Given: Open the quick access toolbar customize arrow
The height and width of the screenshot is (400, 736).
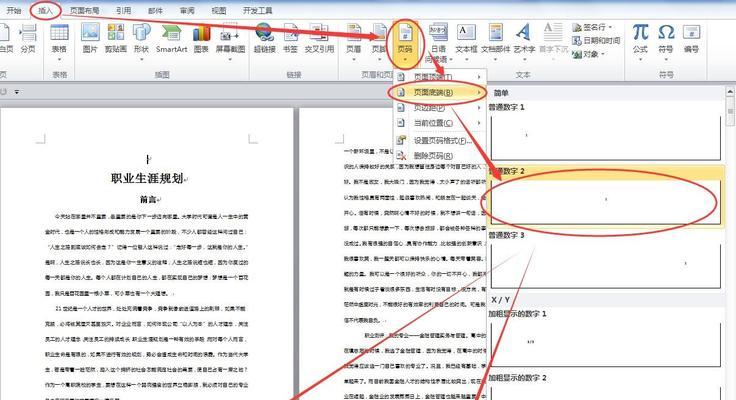Looking at the screenshot, I should pos(16,92).
